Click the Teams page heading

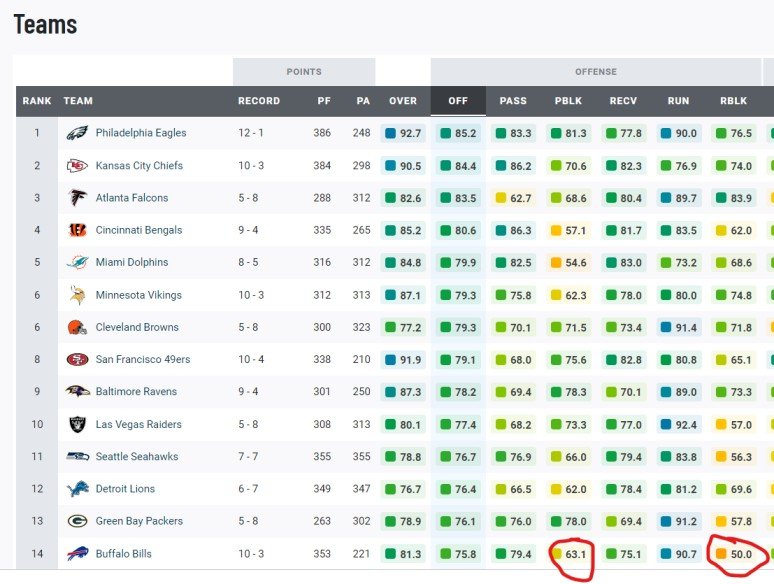point(45,25)
